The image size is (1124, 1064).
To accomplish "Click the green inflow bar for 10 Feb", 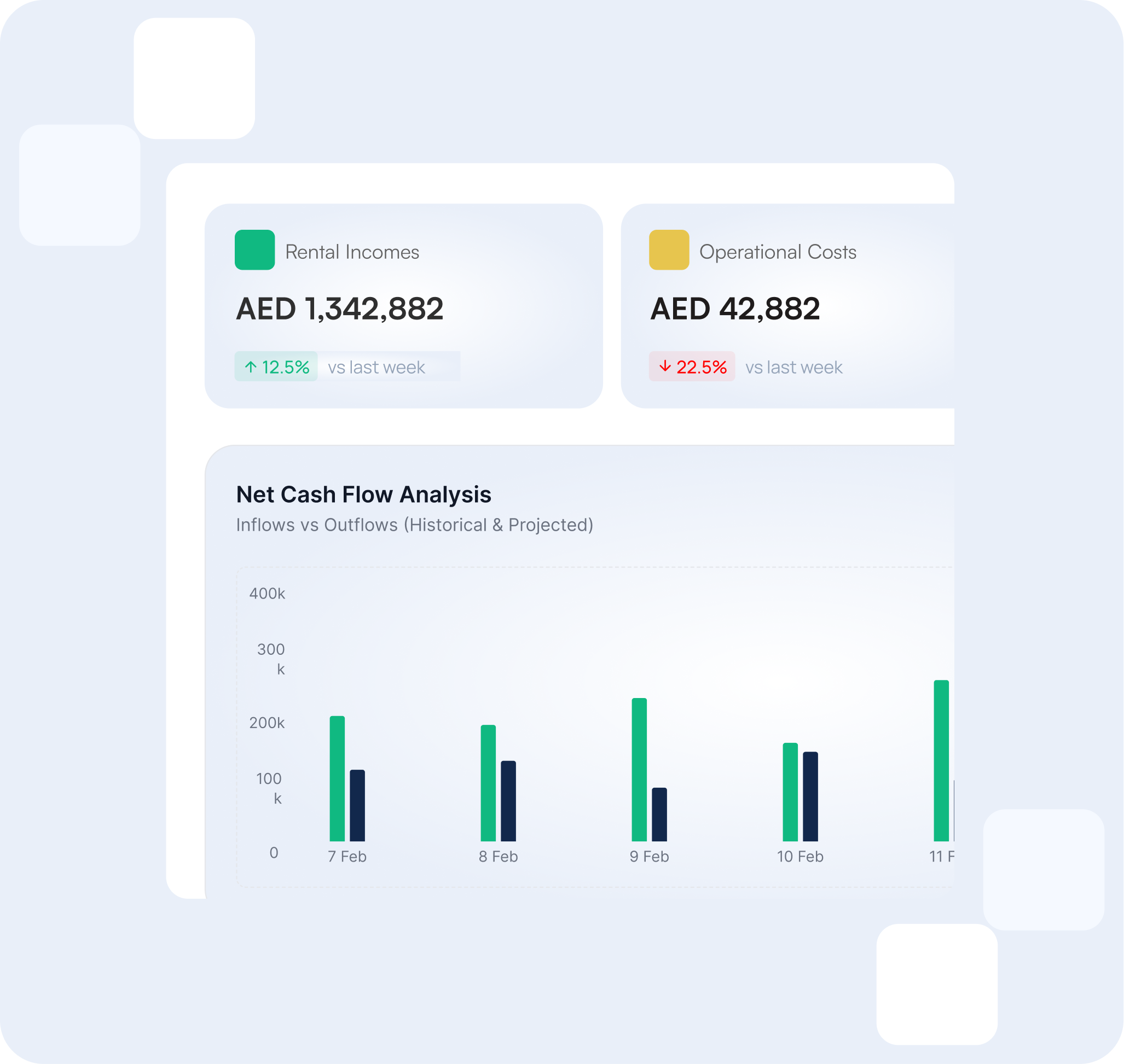I will (x=791, y=792).
